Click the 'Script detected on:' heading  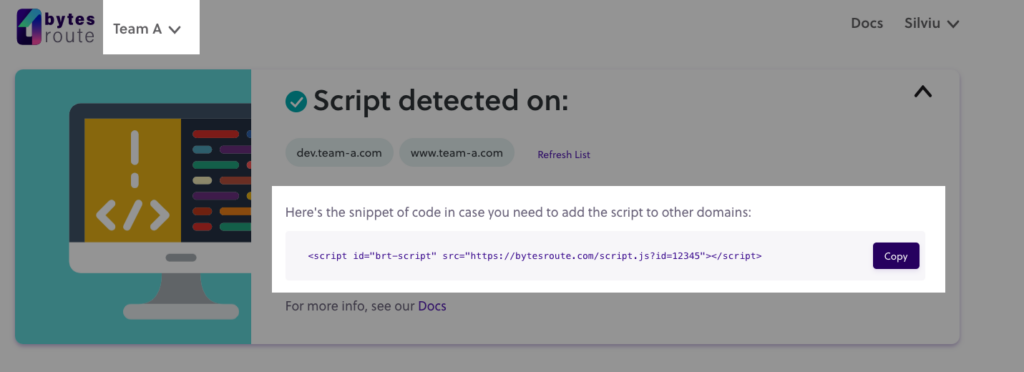coord(441,101)
